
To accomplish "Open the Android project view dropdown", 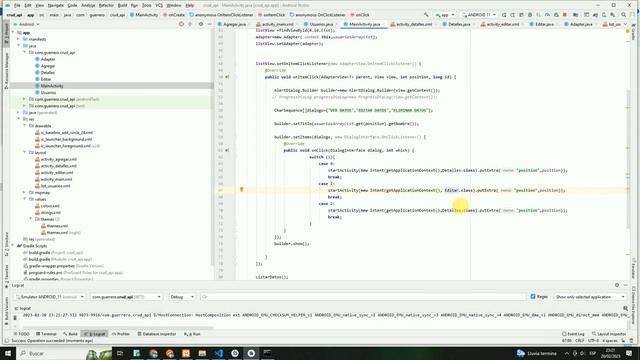I will 27,24.
